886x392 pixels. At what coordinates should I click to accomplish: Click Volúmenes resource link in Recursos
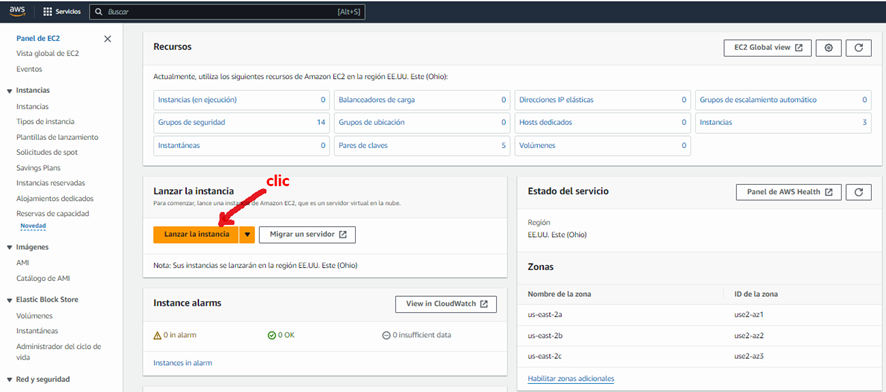pyautogui.click(x=537, y=145)
